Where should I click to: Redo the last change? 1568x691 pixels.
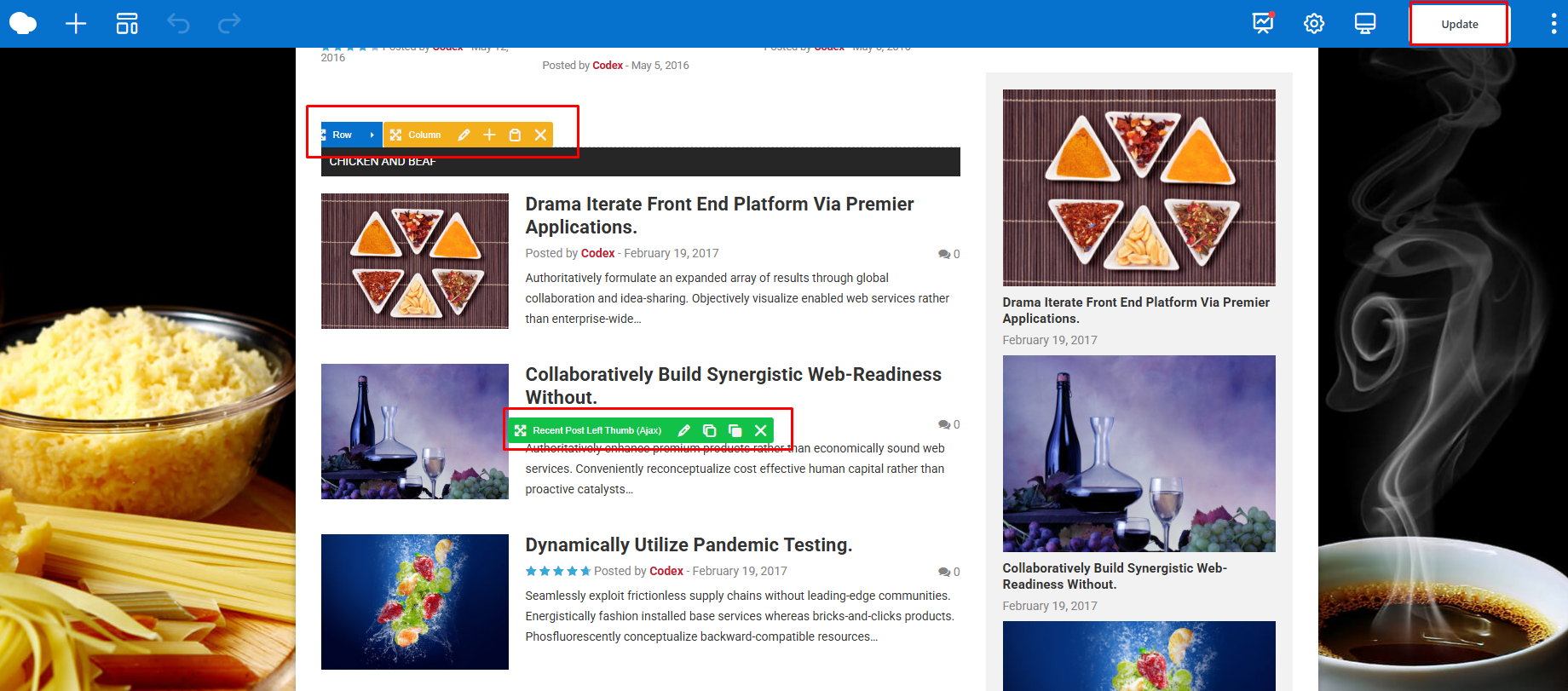[229, 24]
